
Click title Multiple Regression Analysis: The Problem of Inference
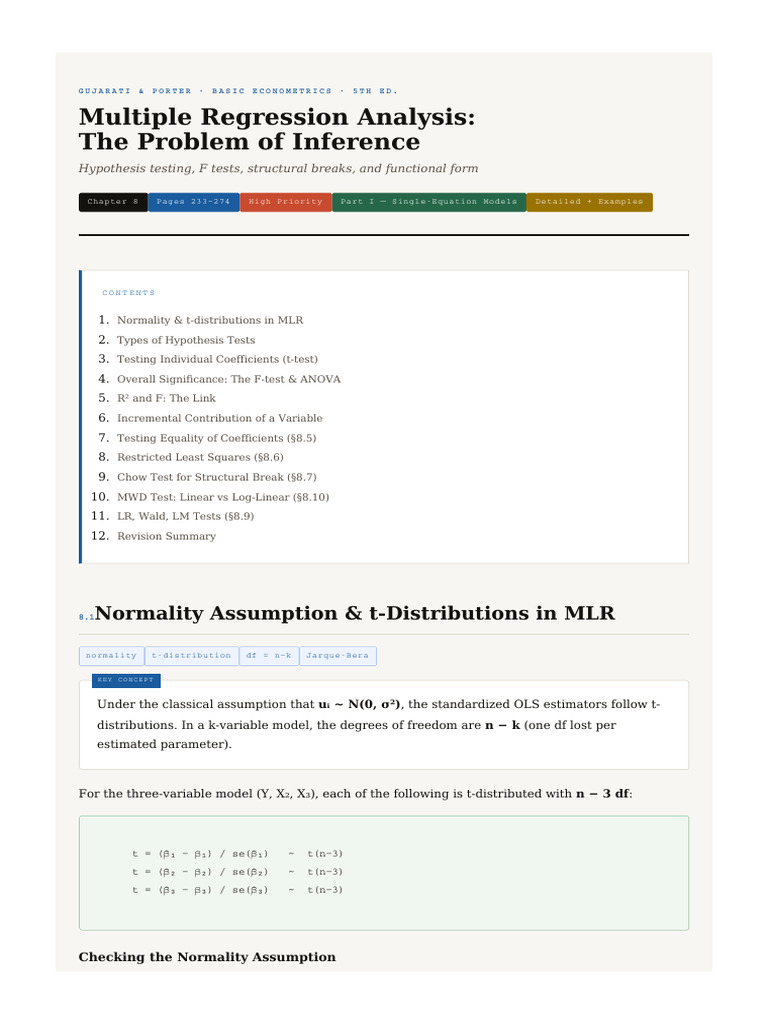277,129
